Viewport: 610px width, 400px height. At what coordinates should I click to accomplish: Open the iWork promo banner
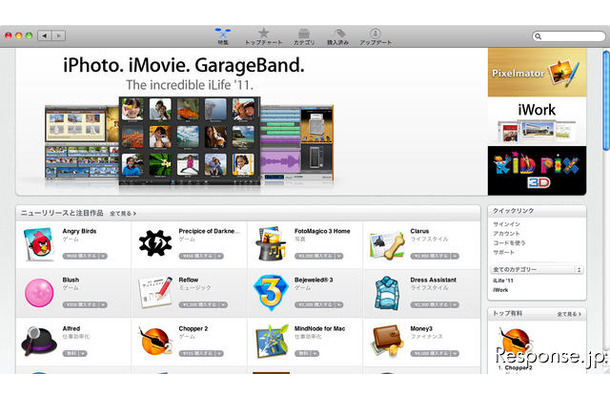coord(537,121)
